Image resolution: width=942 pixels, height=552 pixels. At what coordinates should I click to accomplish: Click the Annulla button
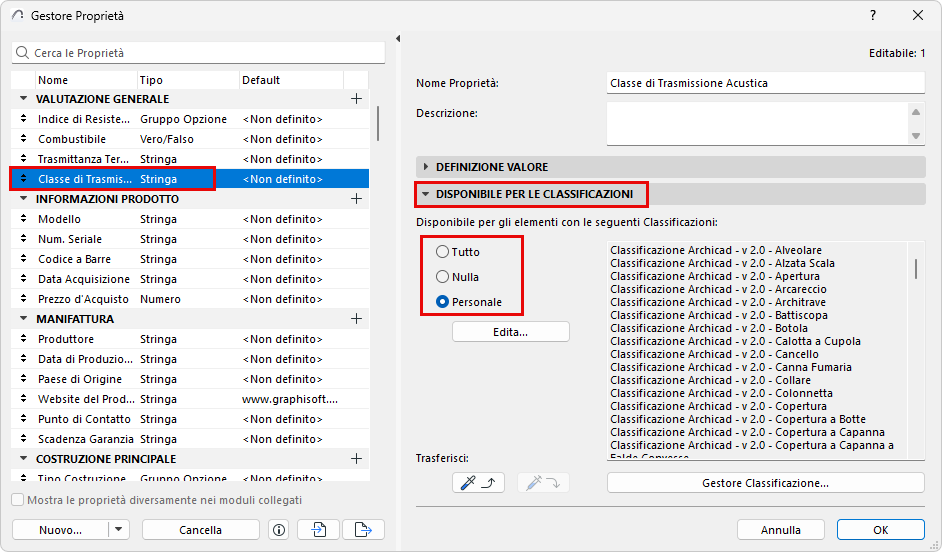click(780, 530)
